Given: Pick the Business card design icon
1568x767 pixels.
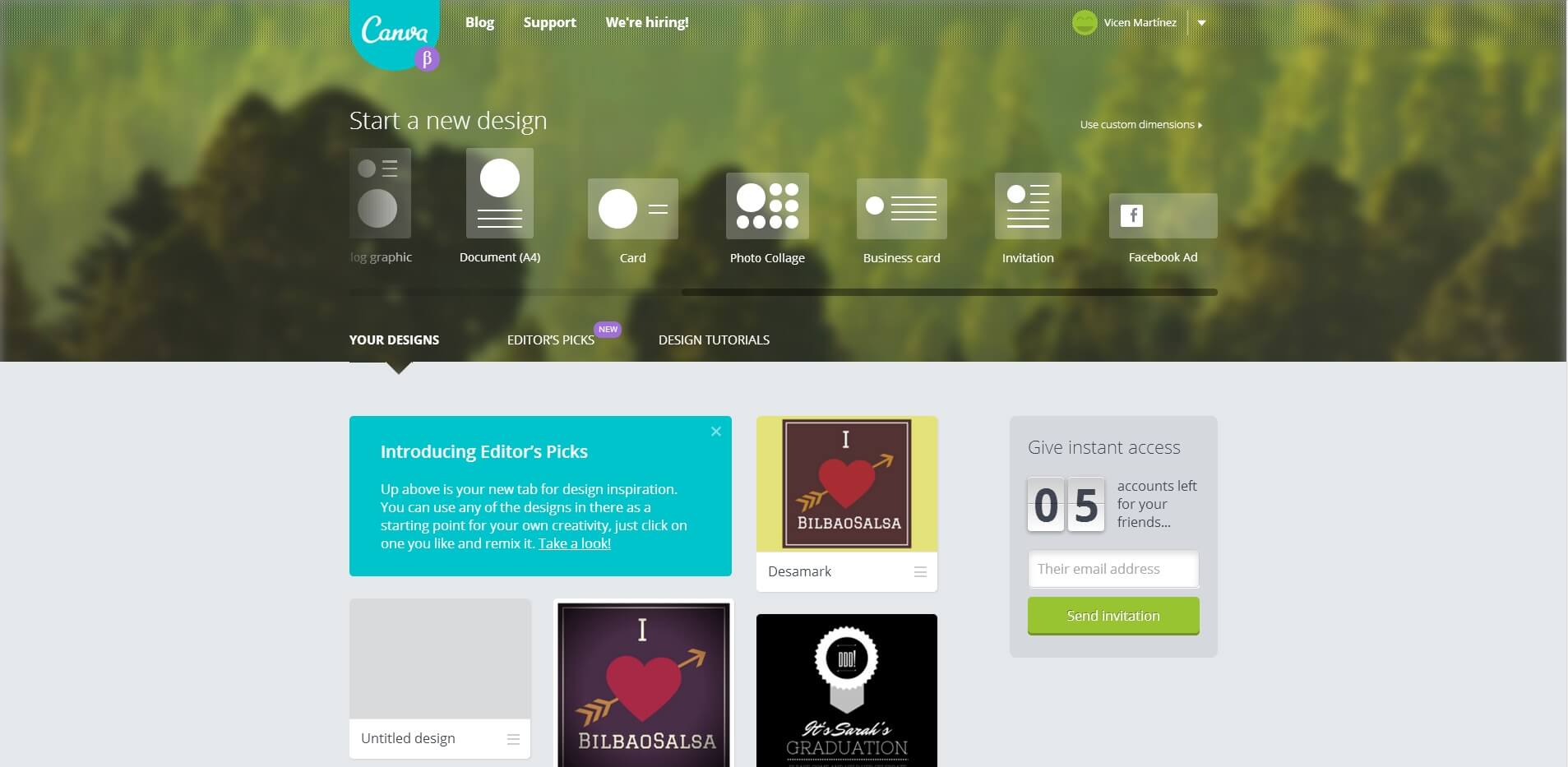Looking at the screenshot, I should pos(902,209).
